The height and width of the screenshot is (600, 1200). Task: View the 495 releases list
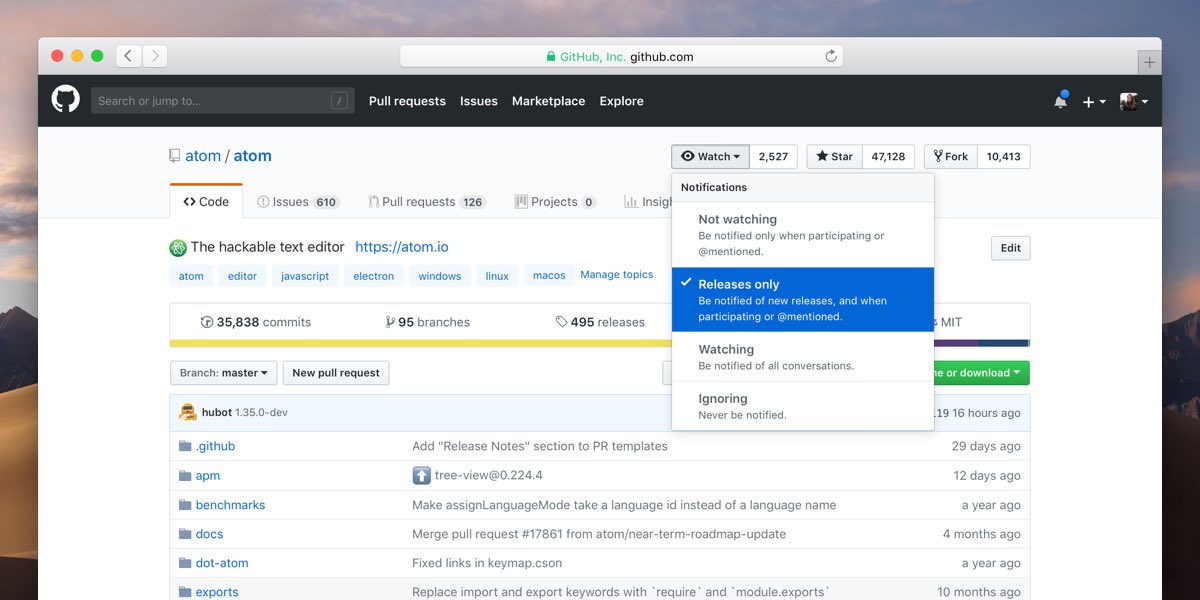600,322
